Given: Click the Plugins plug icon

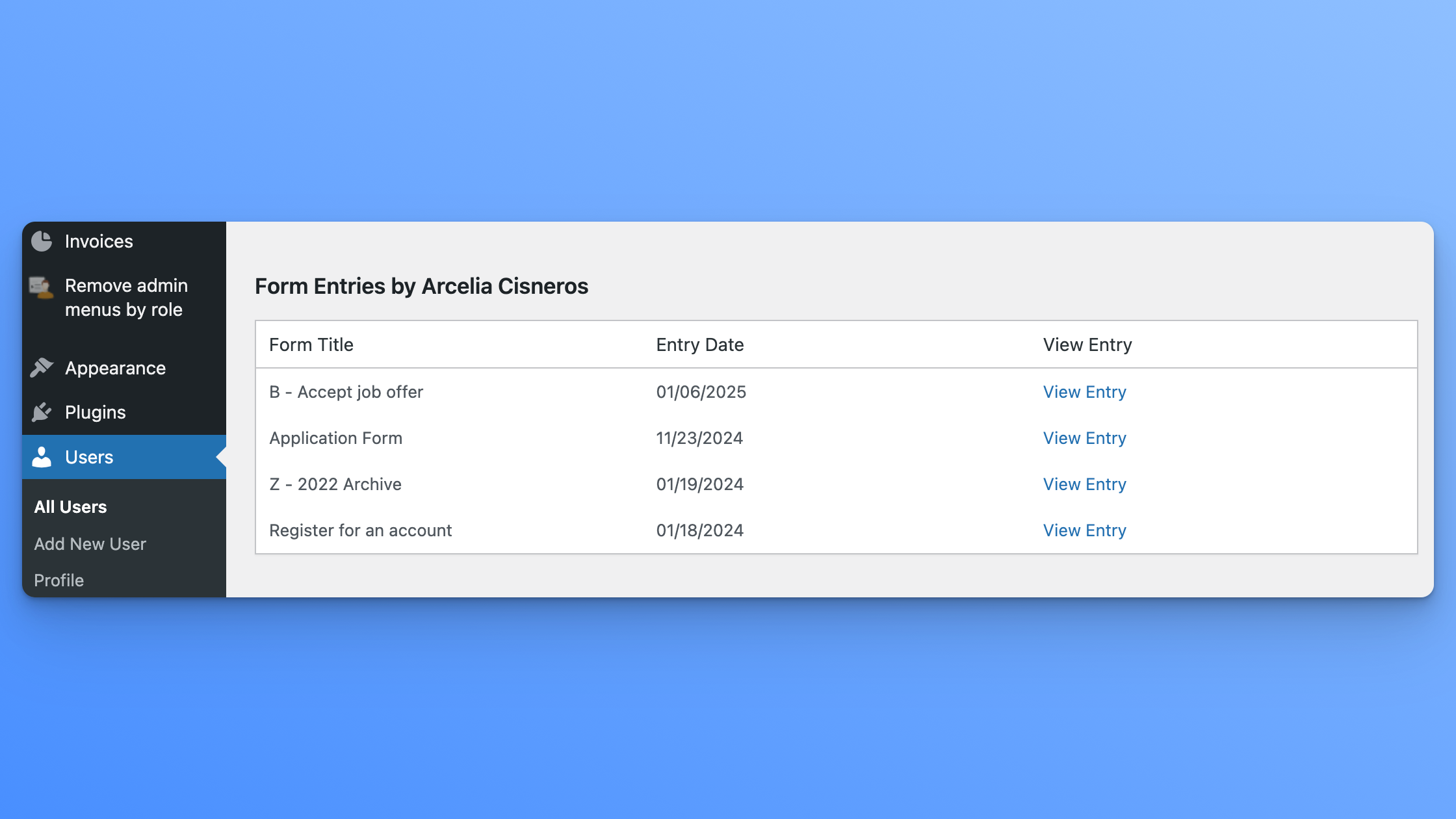Looking at the screenshot, I should (42, 412).
